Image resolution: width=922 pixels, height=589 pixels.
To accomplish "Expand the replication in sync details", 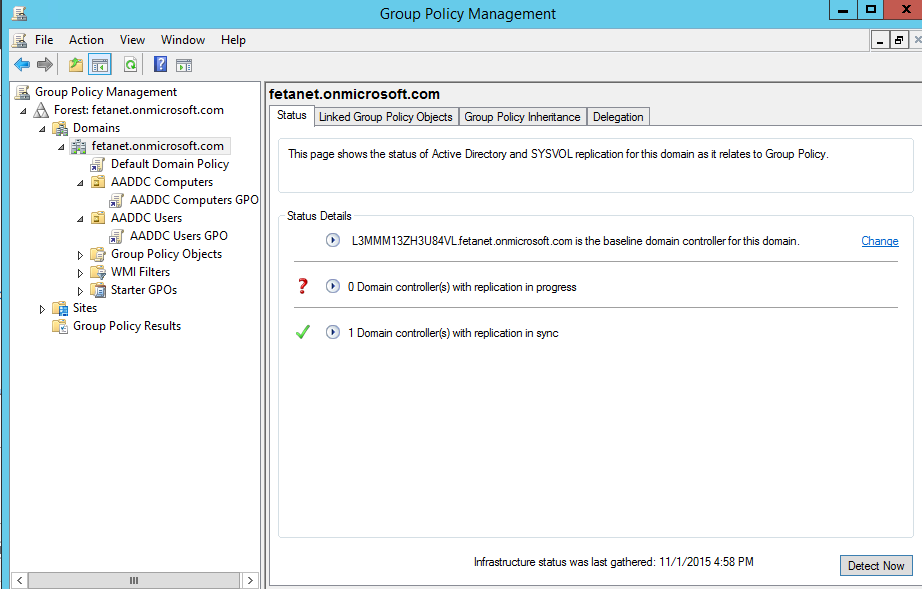I will point(333,333).
